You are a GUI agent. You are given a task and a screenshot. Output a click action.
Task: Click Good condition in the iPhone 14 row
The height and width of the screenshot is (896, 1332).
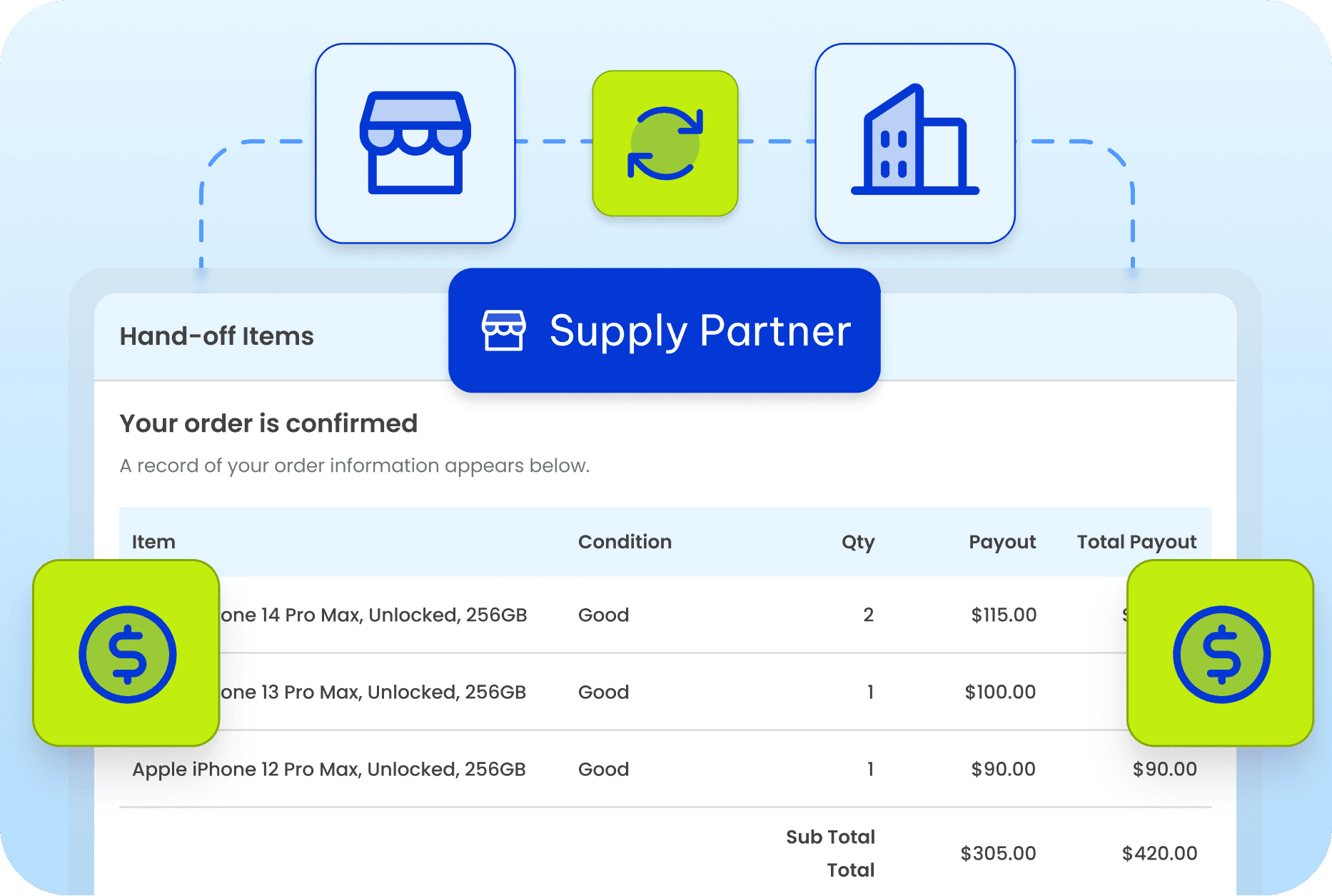(x=603, y=615)
